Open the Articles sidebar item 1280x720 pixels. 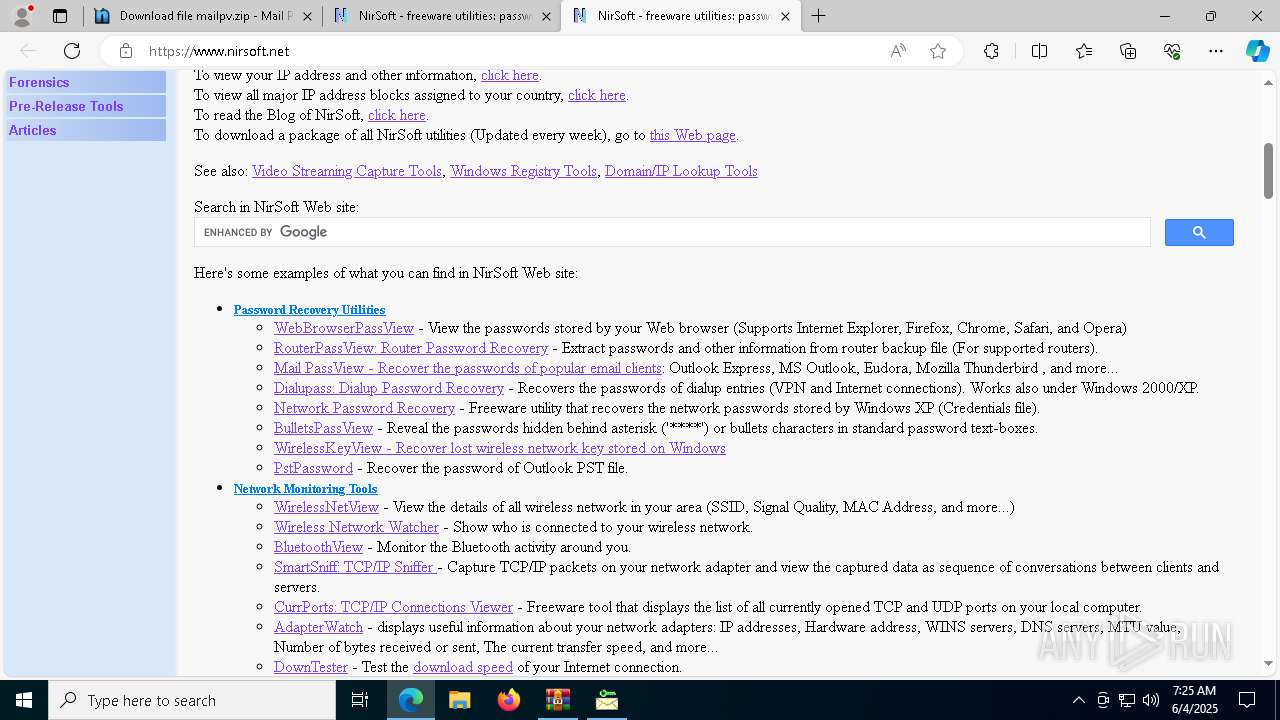tap(86, 130)
